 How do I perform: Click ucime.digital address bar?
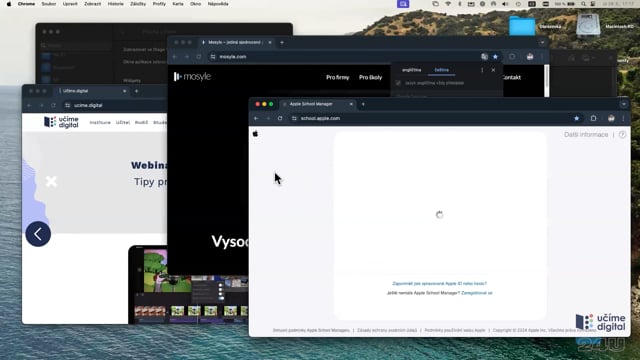coord(115,105)
